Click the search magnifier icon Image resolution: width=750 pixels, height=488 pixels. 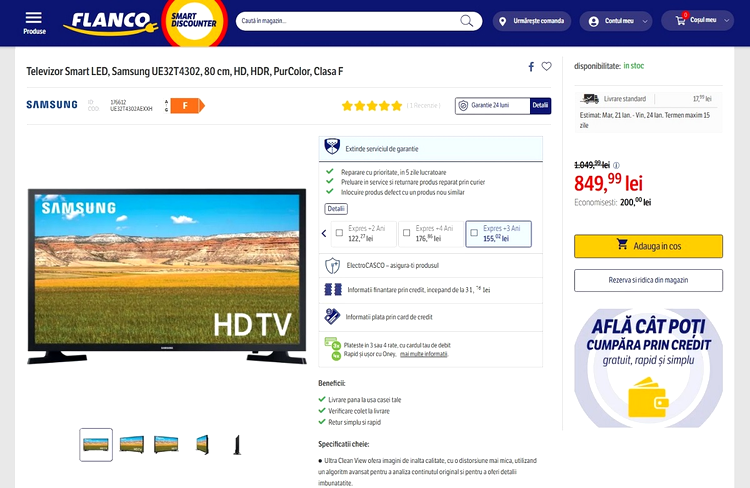pyautogui.click(x=466, y=21)
